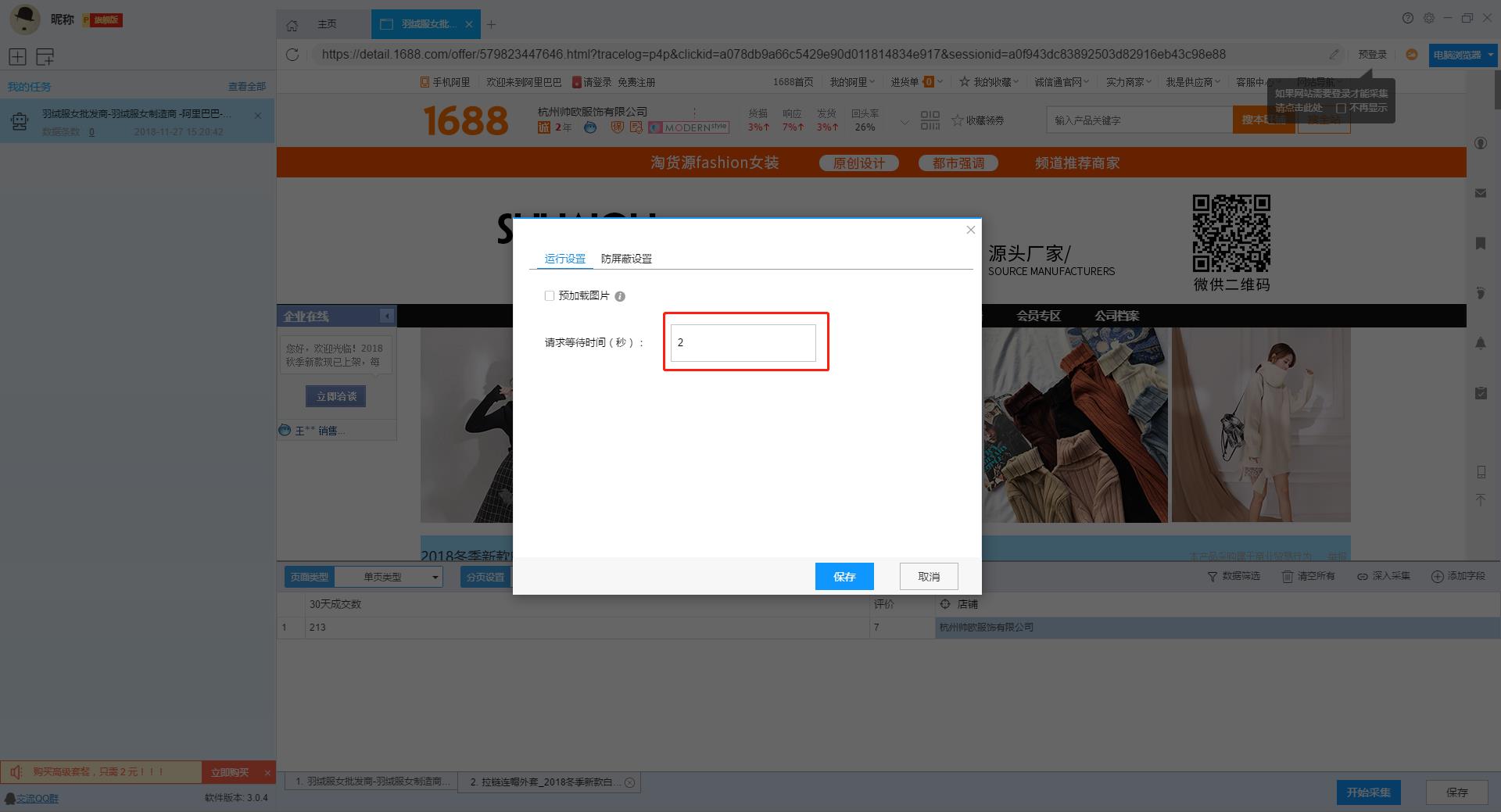1501x812 pixels.
Task: Select the cell with value 213
Action: (586, 627)
